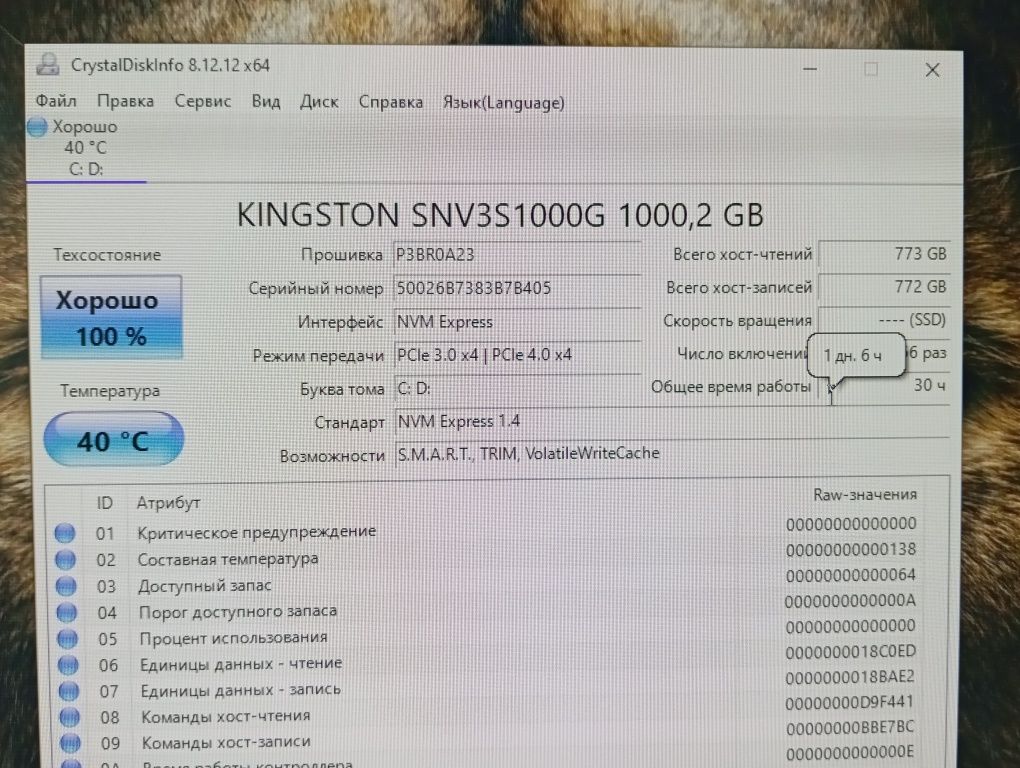Click the transfer mode field PCIe 3.0 x4

tap(517, 355)
